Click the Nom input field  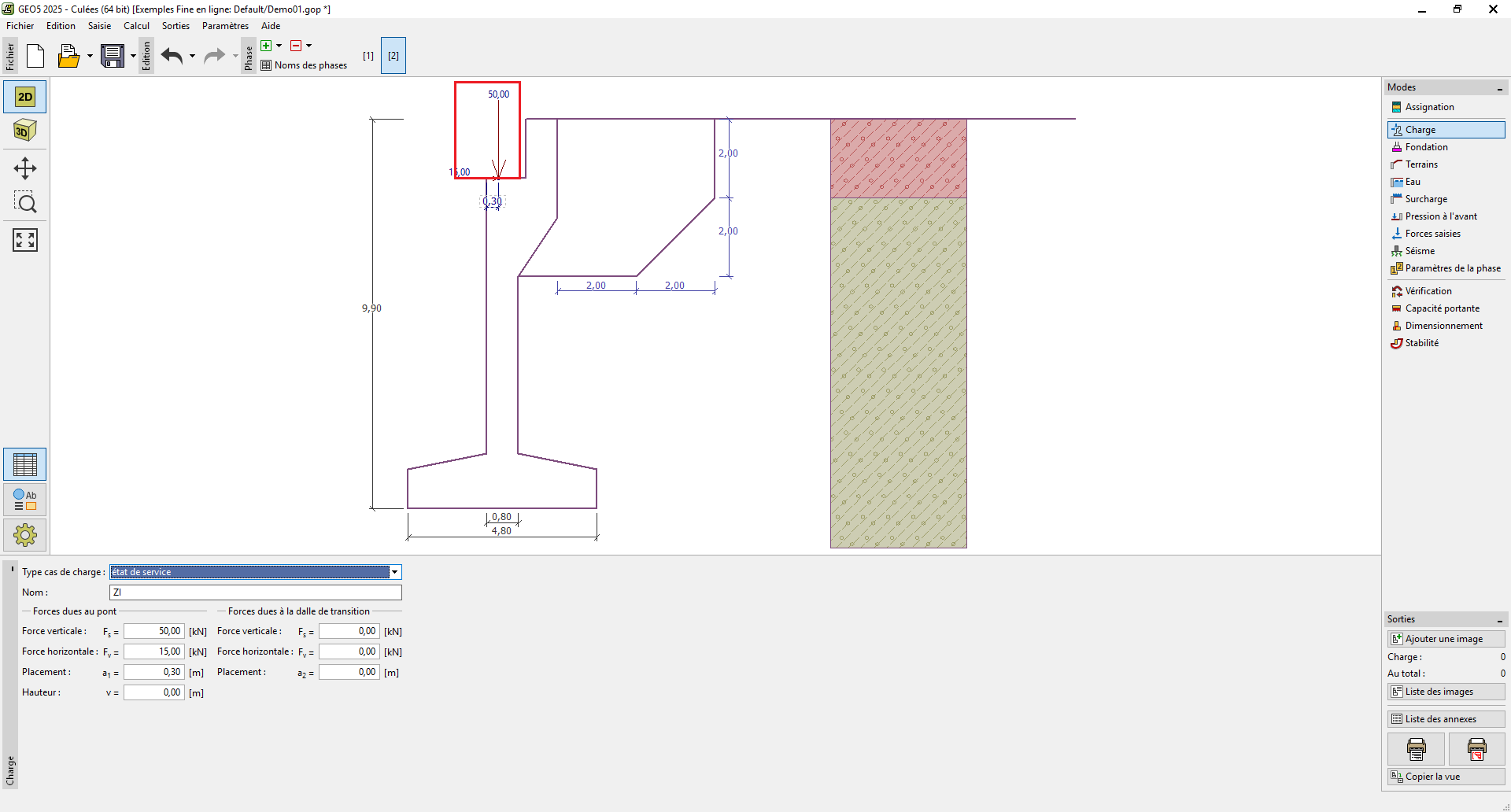pos(255,592)
